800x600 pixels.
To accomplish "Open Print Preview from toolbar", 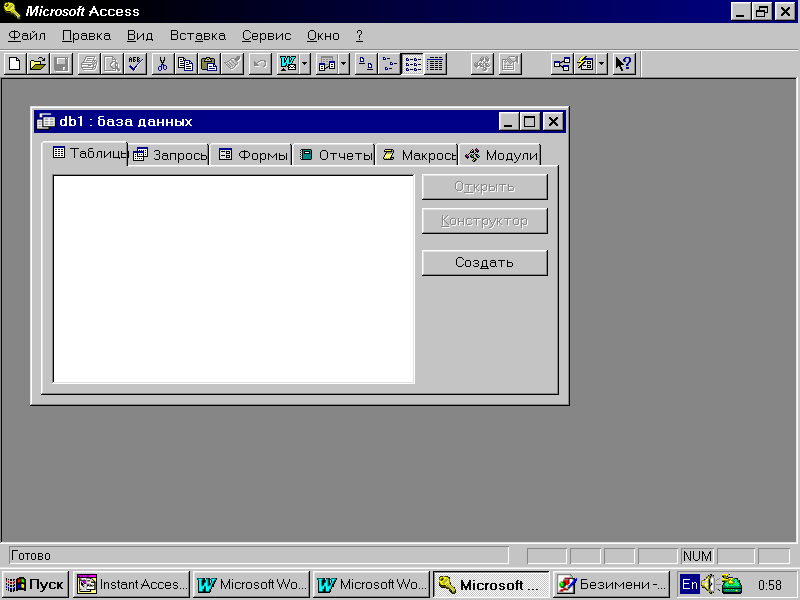I will [x=112, y=64].
